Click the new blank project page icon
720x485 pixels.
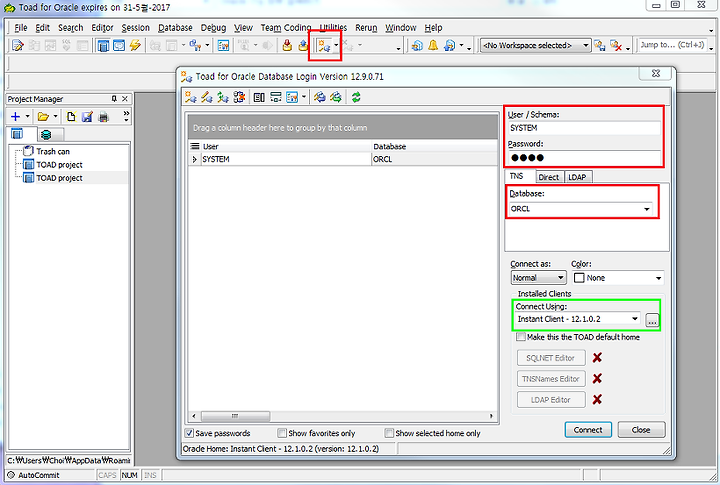click(71, 117)
